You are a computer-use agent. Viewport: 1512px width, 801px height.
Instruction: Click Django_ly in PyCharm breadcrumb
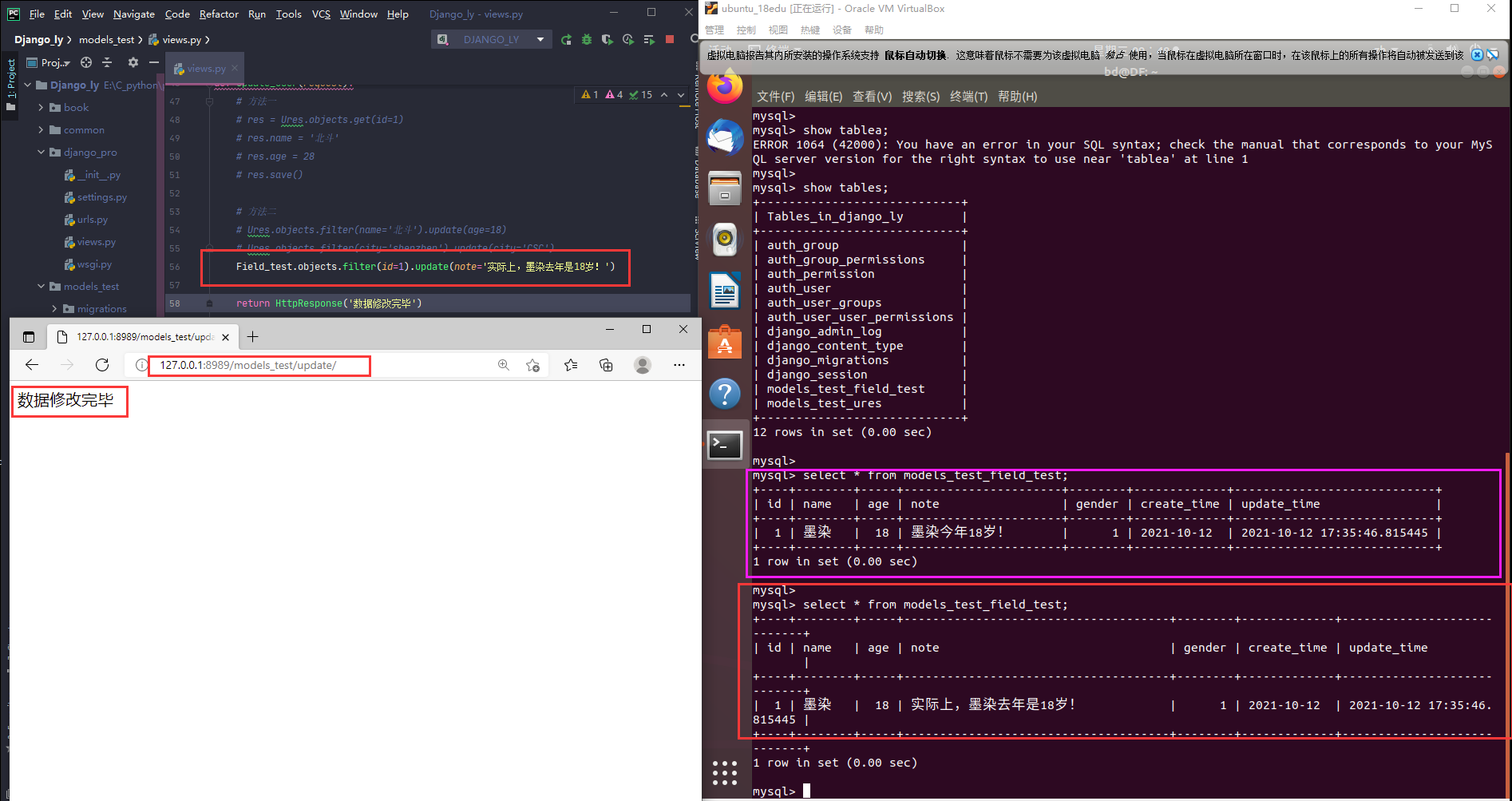[x=38, y=39]
